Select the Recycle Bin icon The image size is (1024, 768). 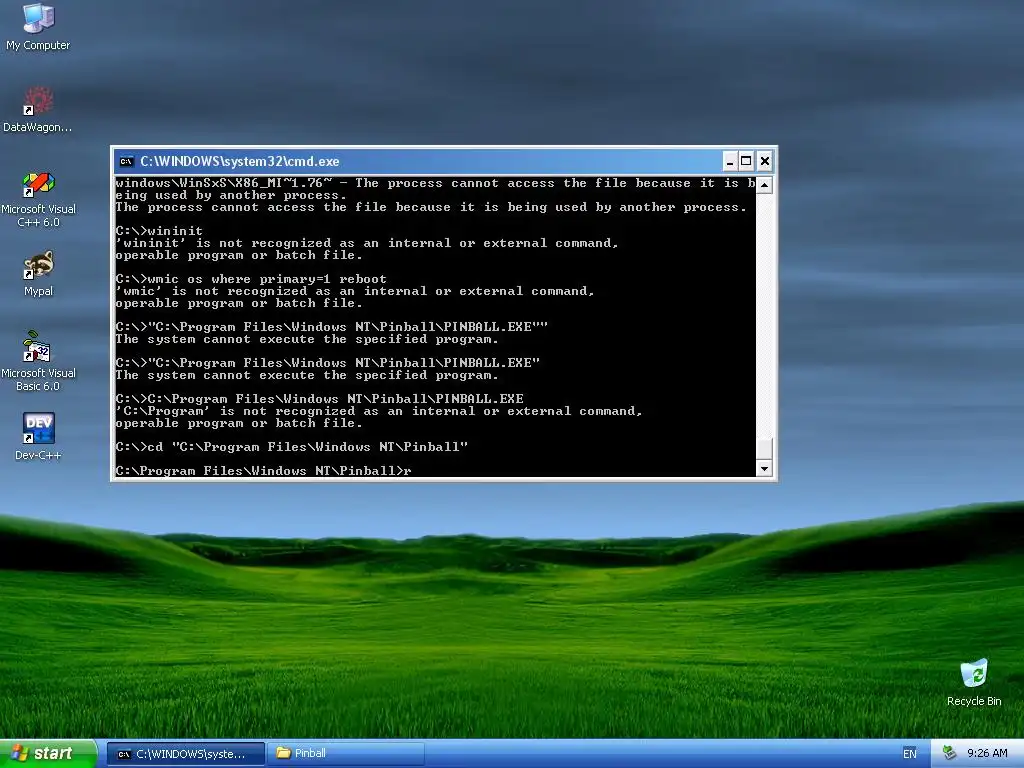point(974,682)
